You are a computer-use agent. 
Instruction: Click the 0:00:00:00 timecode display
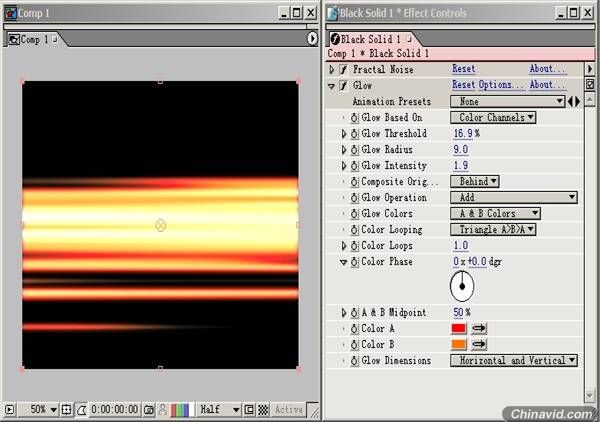coord(114,410)
